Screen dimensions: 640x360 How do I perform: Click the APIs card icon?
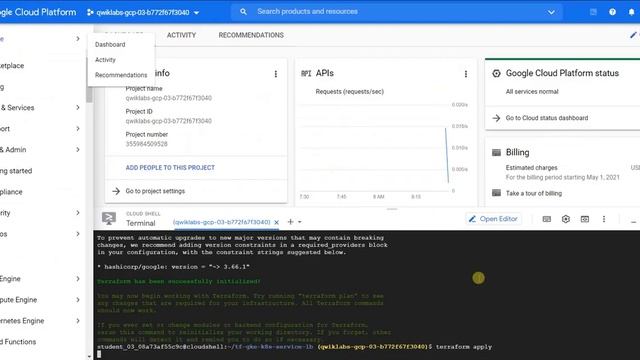(x=306, y=73)
